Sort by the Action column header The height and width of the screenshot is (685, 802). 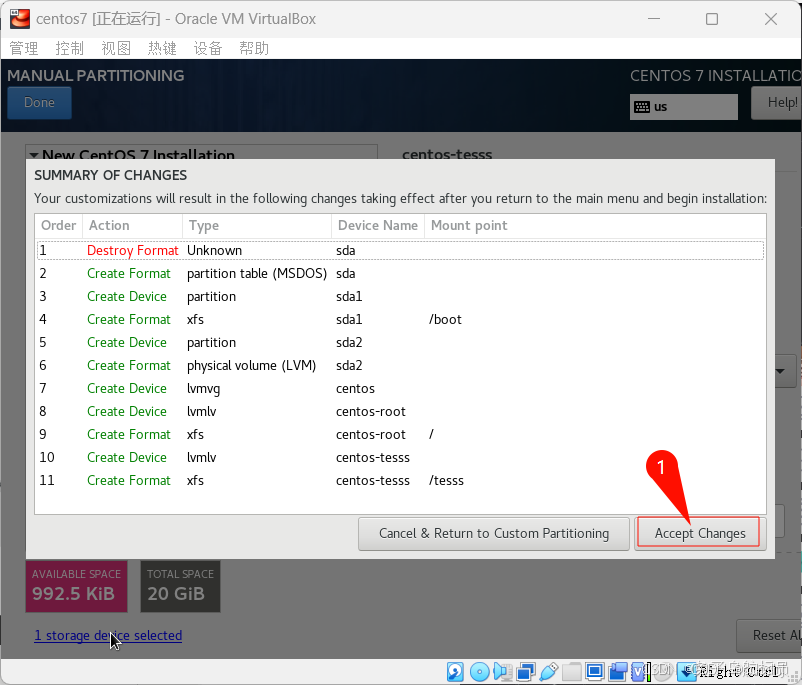click(132, 226)
